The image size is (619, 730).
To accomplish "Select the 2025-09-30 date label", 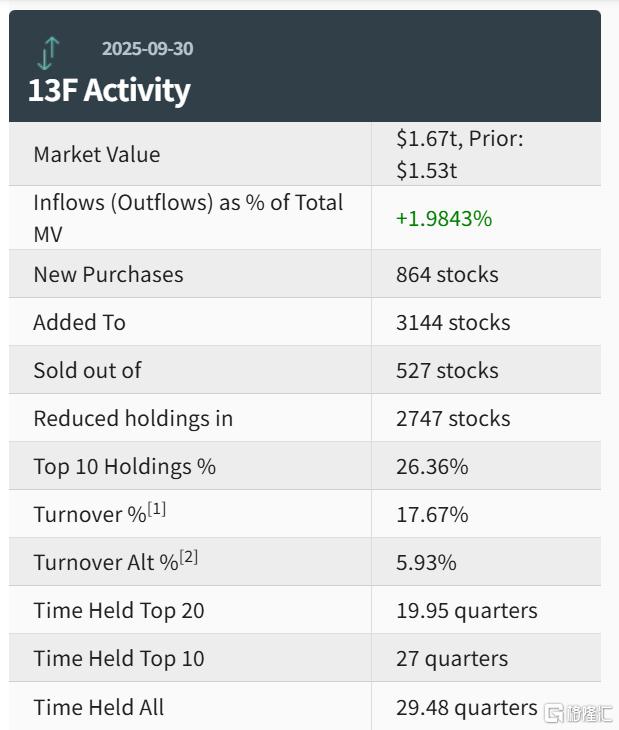I will coord(146,48).
